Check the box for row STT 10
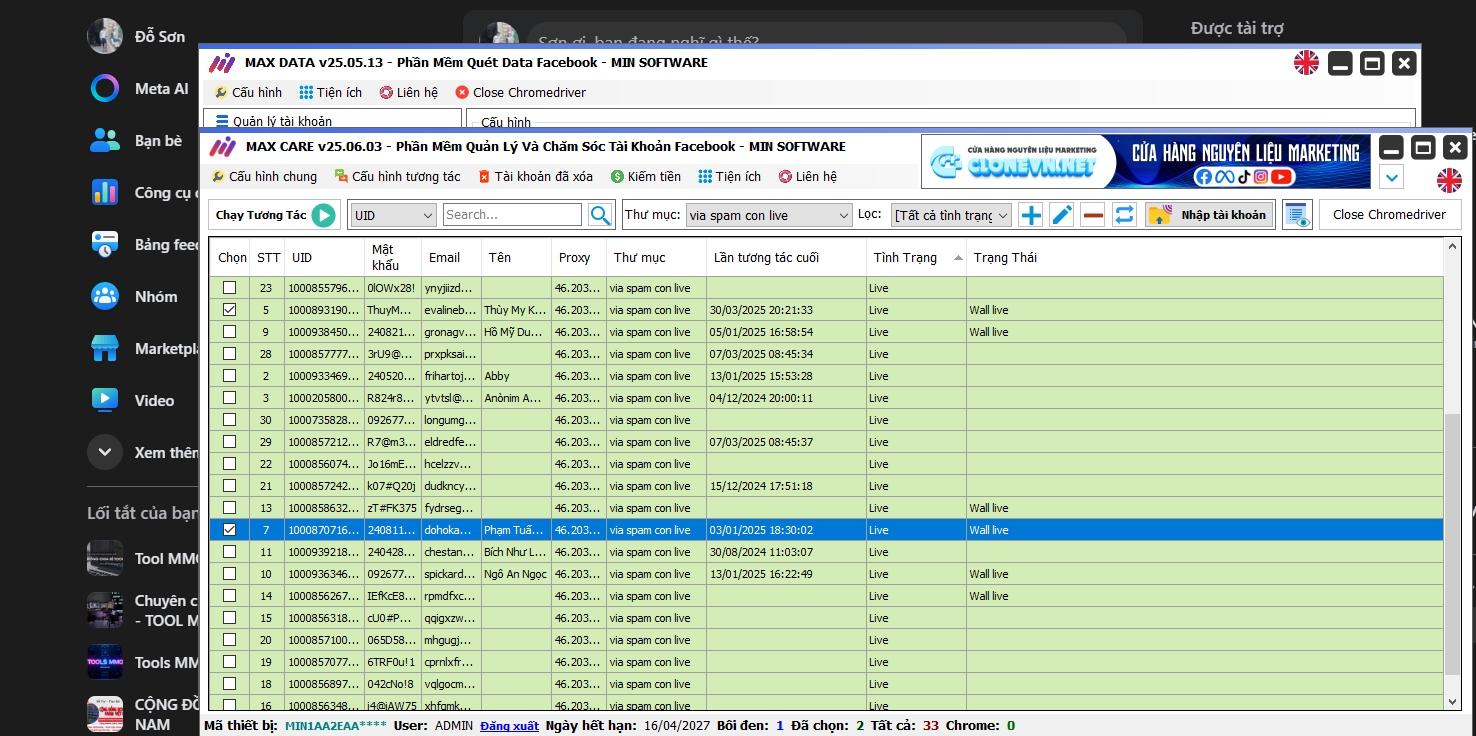 pyautogui.click(x=230, y=574)
